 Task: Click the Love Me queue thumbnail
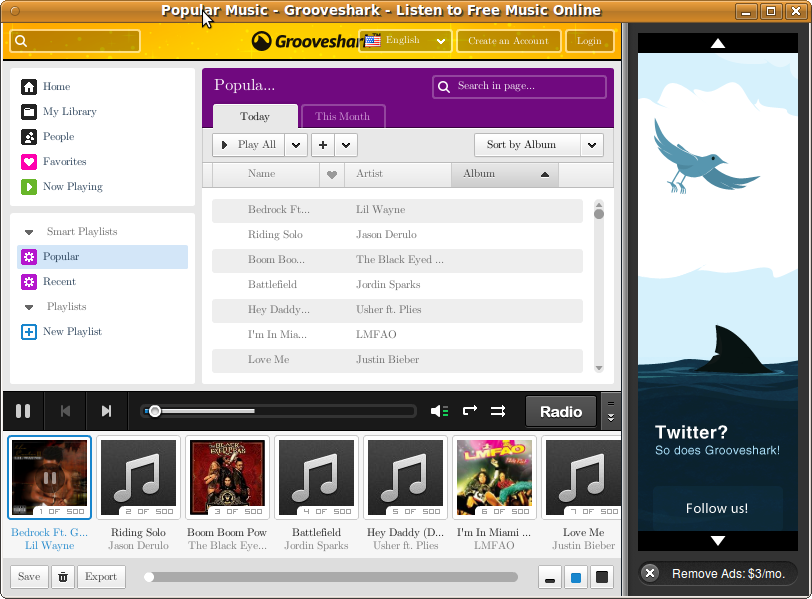click(x=582, y=477)
